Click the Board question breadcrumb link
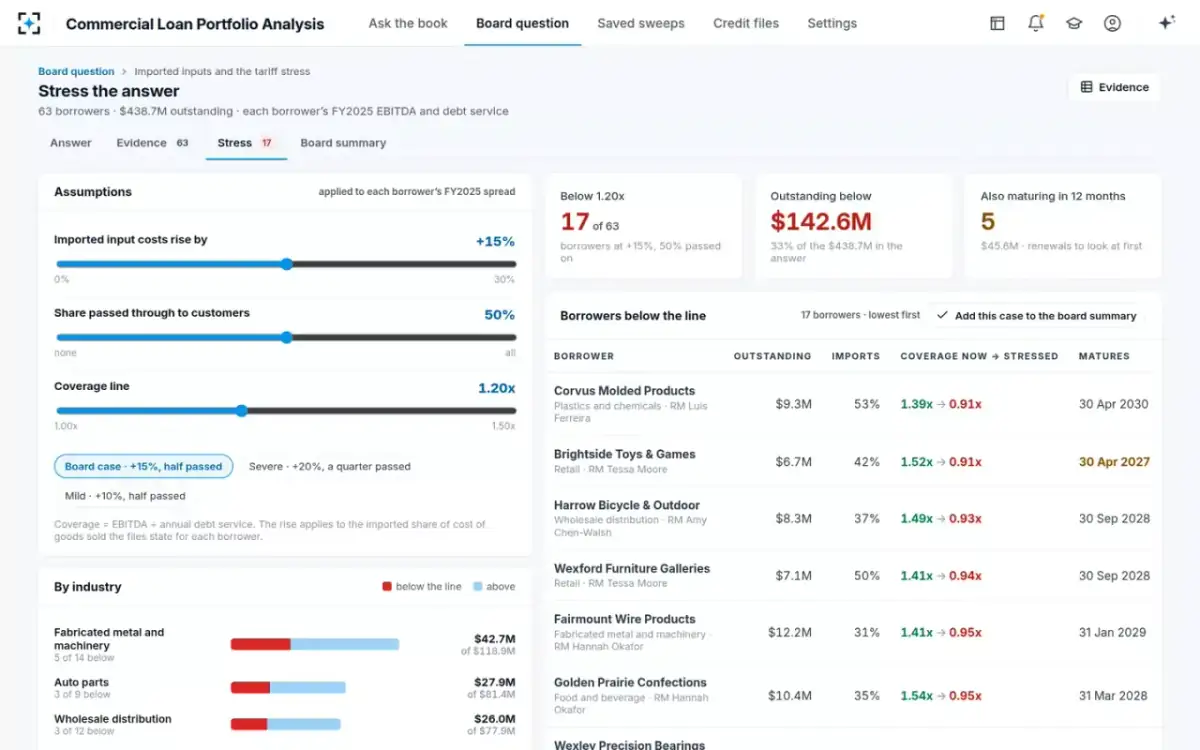This screenshot has width=1200, height=750. tap(76, 72)
